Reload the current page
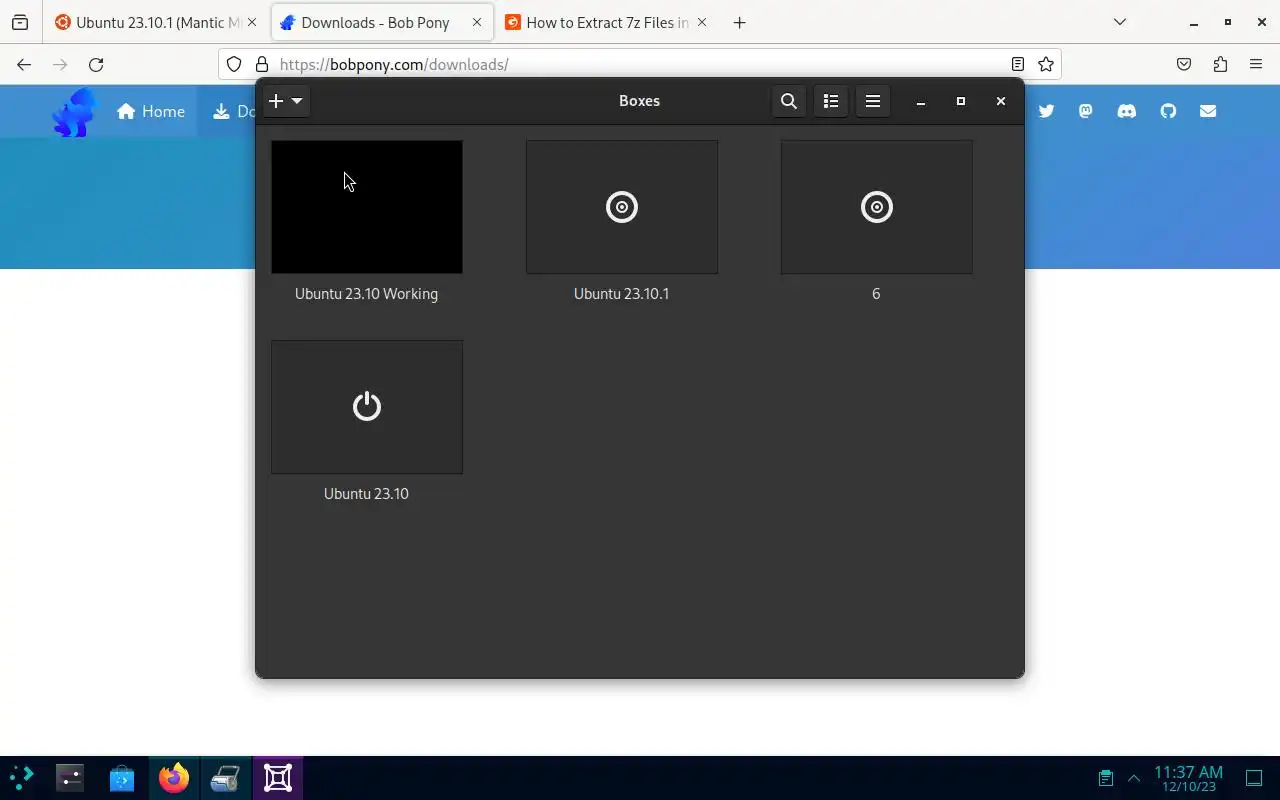Image resolution: width=1280 pixels, height=800 pixels. click(96, 64)
